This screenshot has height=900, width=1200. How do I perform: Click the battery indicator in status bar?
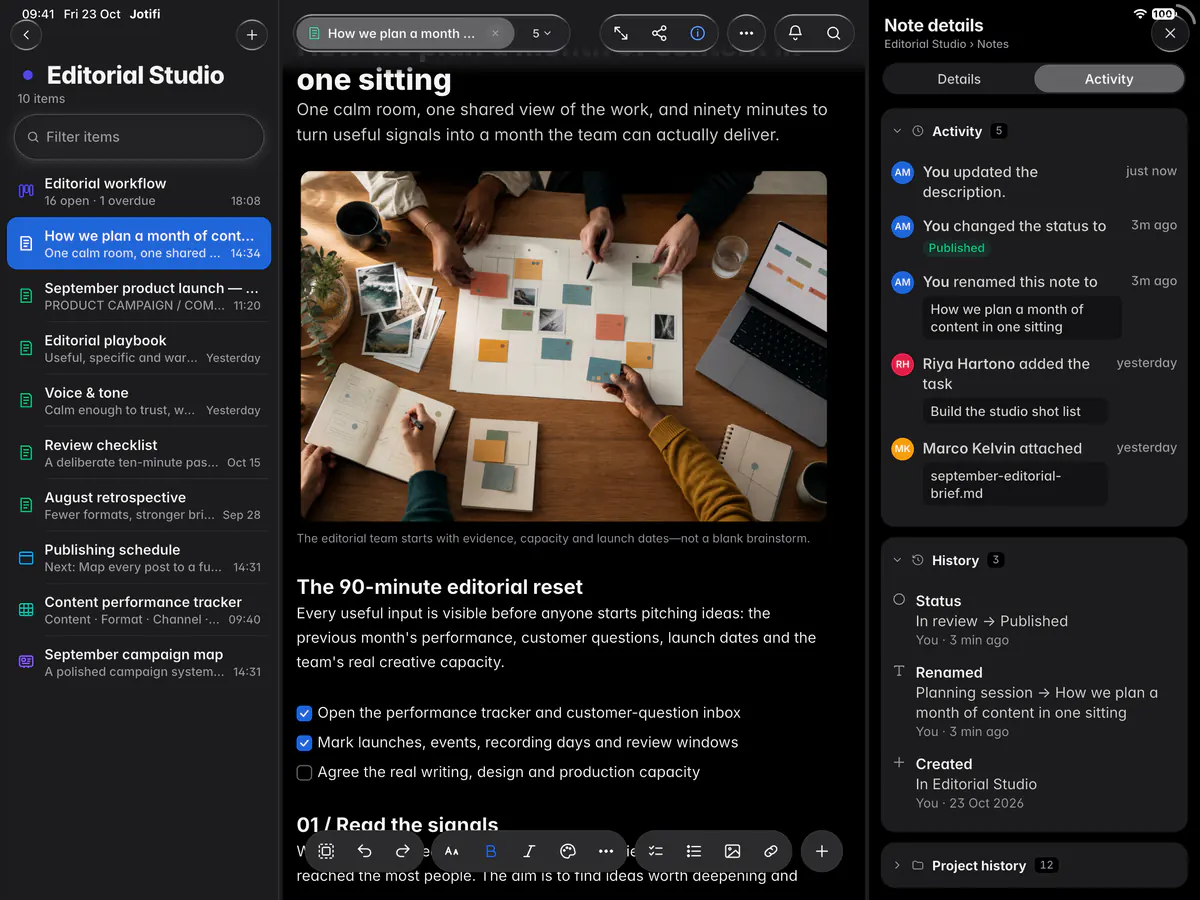click(x=1164, y=14)
